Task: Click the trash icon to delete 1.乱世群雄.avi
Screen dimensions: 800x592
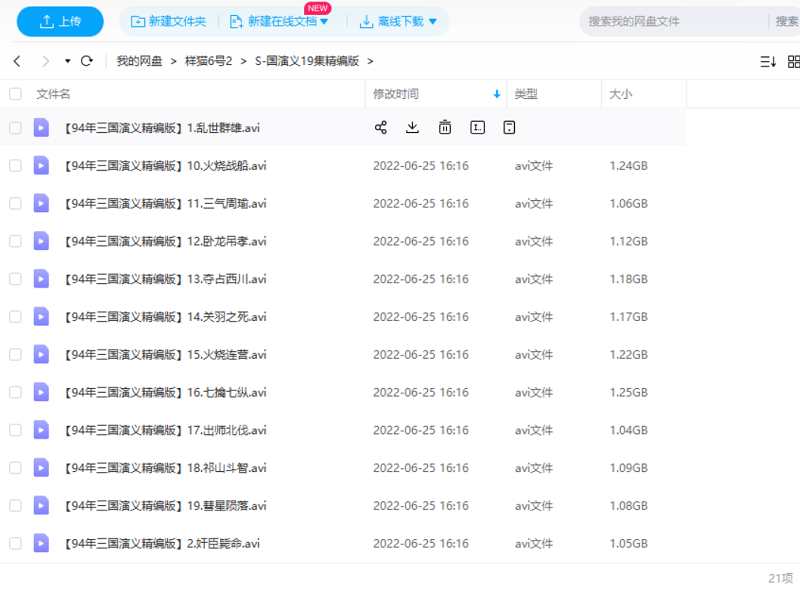Action: click(445, 127)
